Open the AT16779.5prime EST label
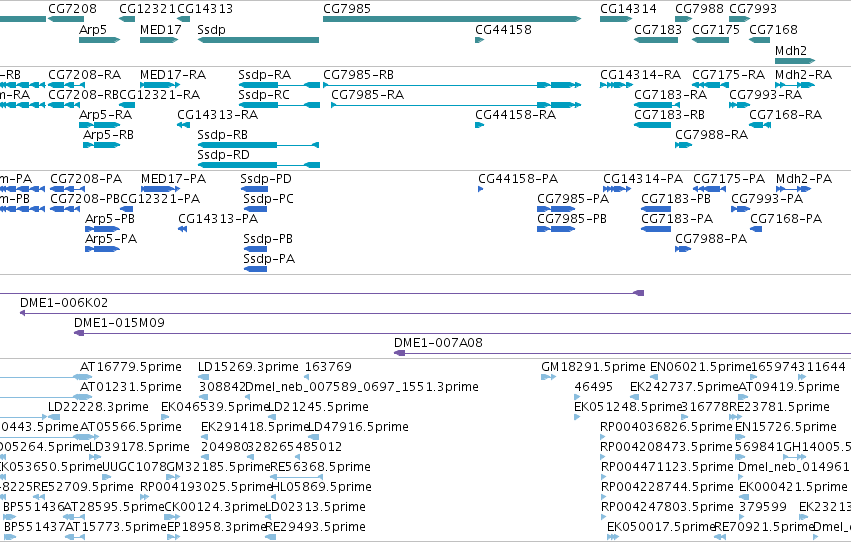The height and width of the screenshot is (542, 851). tap(130, 367)
